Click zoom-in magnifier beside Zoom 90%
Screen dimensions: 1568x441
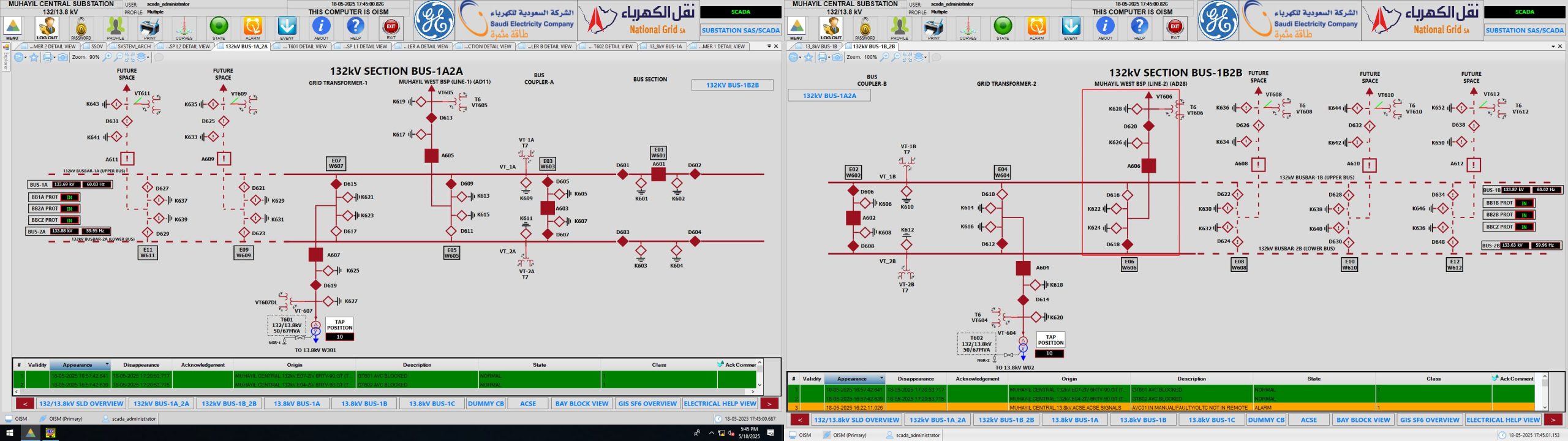tap(107, 57)
